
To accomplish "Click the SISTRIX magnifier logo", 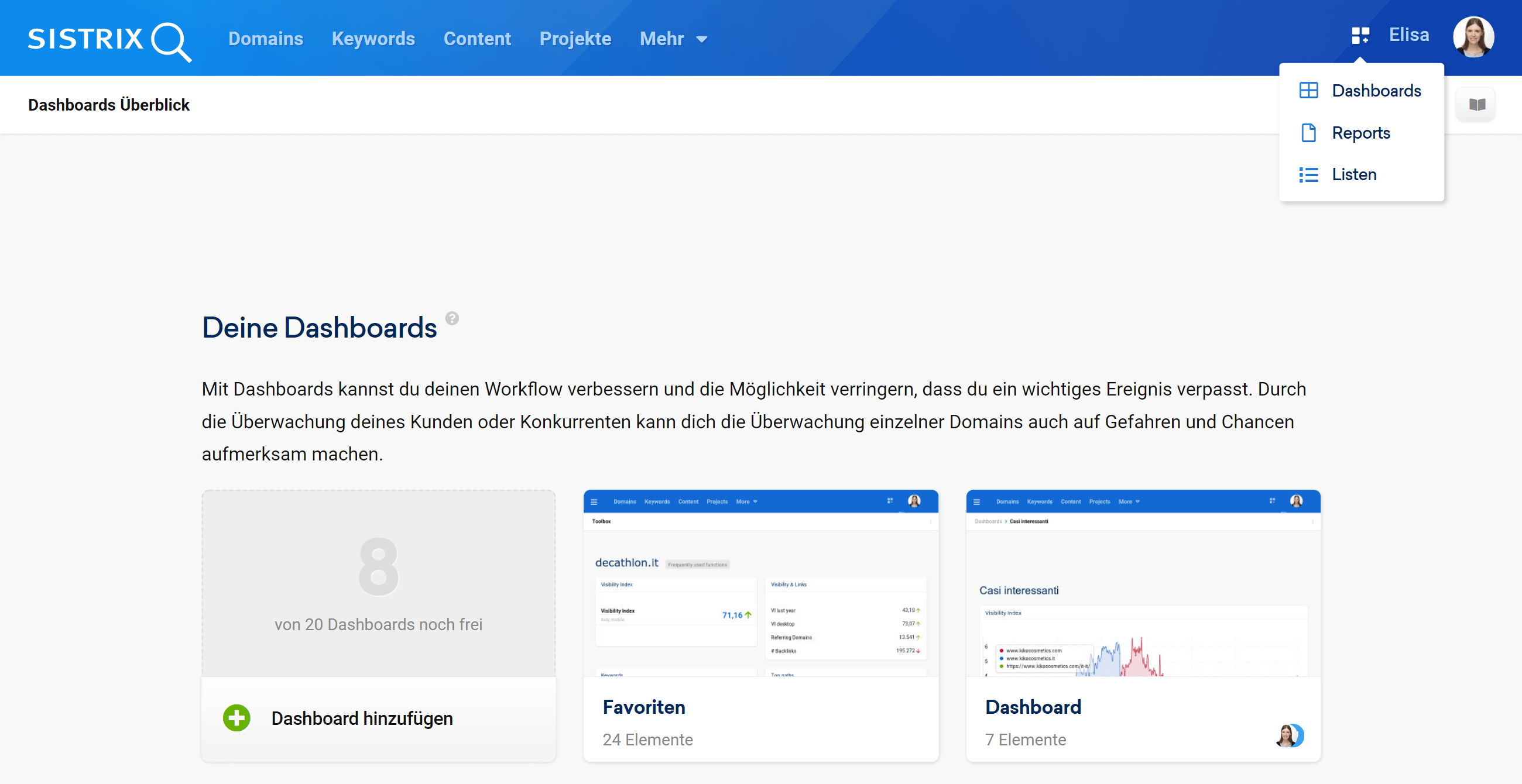I will click(109, 40).
